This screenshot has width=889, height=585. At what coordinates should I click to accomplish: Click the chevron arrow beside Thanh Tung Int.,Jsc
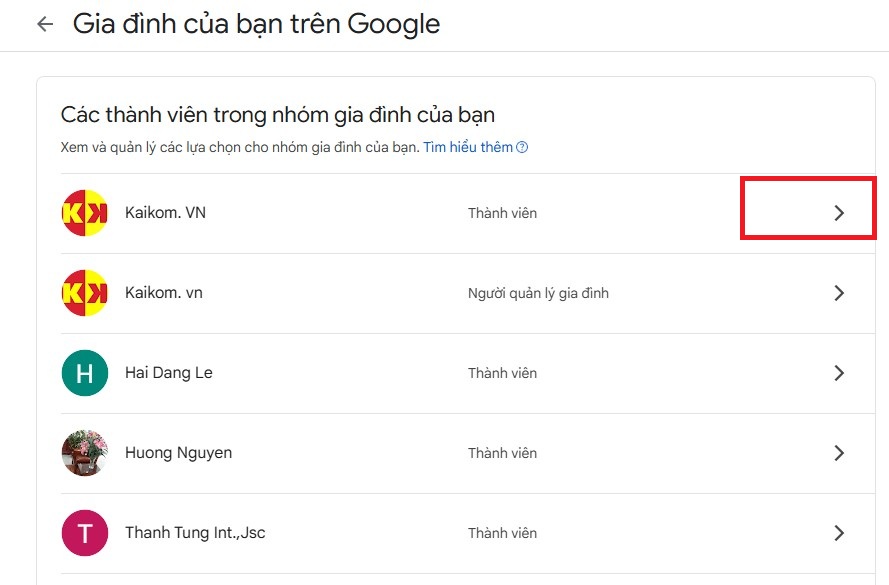[839, 533]
